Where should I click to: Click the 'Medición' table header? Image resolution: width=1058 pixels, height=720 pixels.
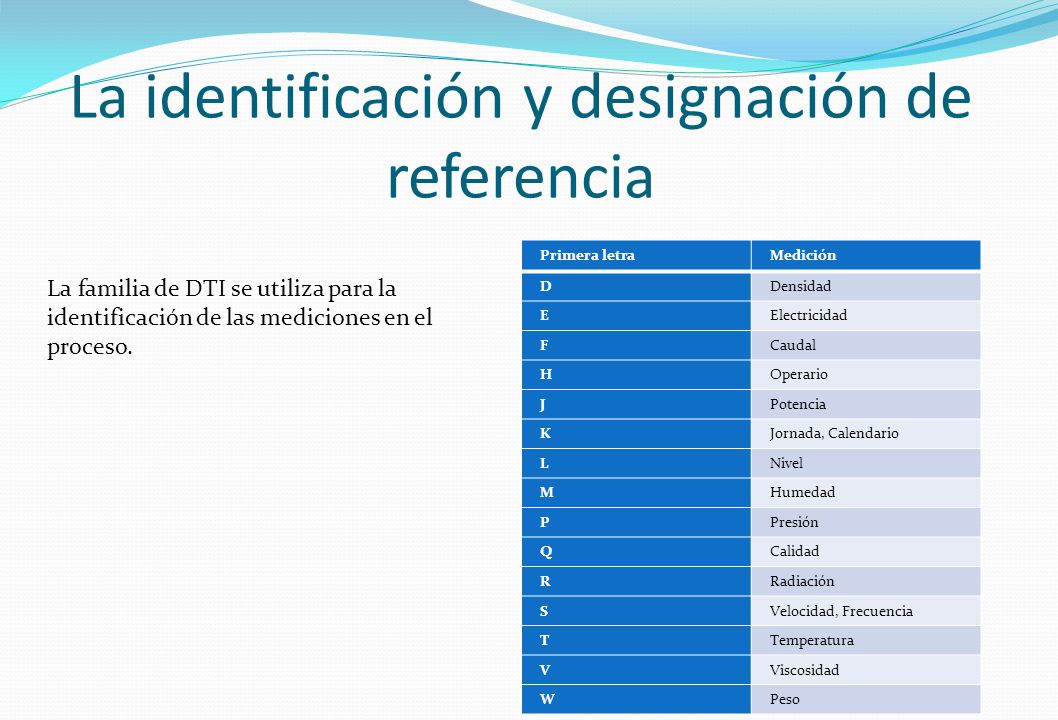tap(866, 255)
